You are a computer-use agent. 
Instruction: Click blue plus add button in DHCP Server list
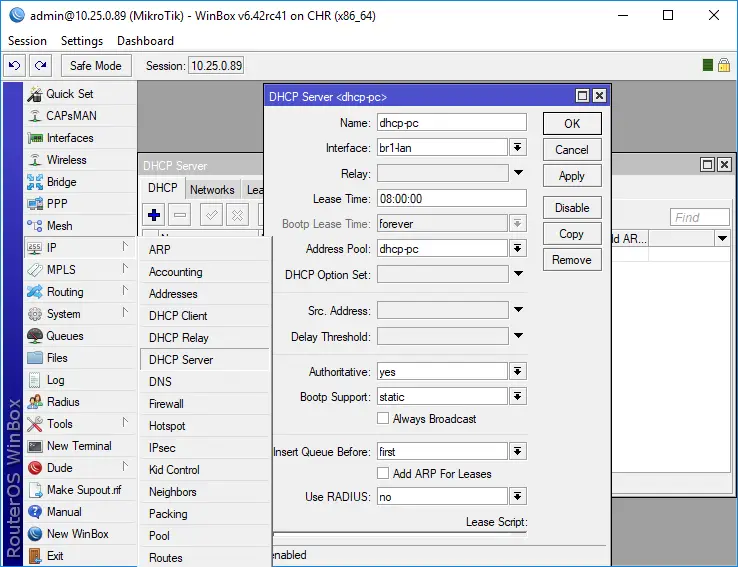coord(154,216)
